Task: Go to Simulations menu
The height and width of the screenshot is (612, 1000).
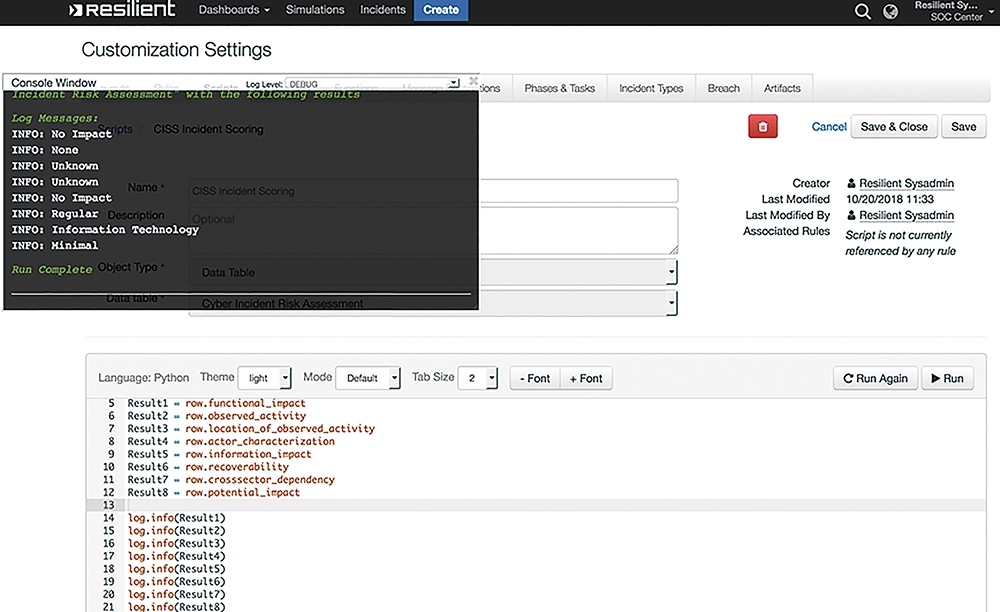Action: tap(314, 10)
